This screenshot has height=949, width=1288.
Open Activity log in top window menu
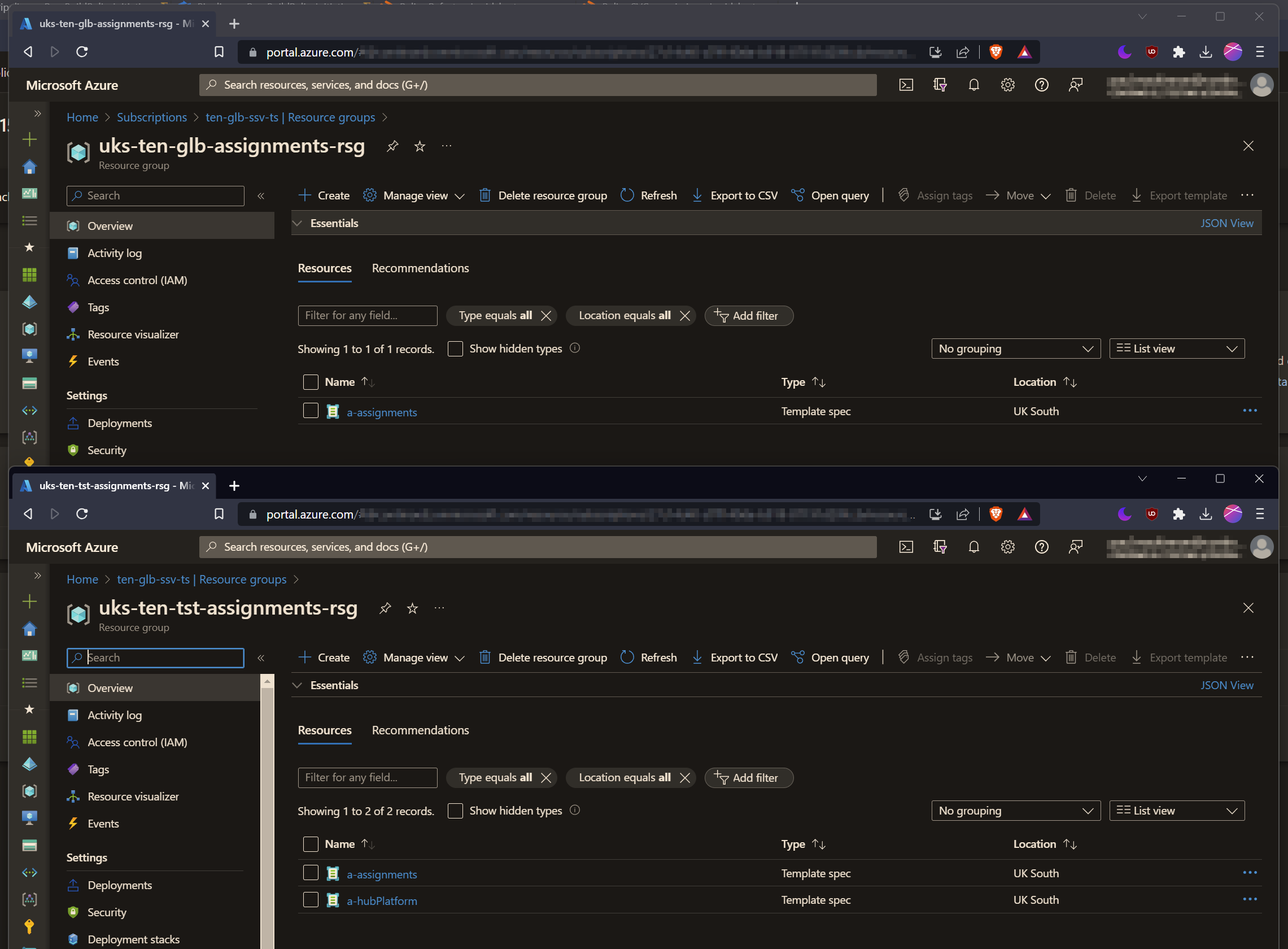click(114, 253)
